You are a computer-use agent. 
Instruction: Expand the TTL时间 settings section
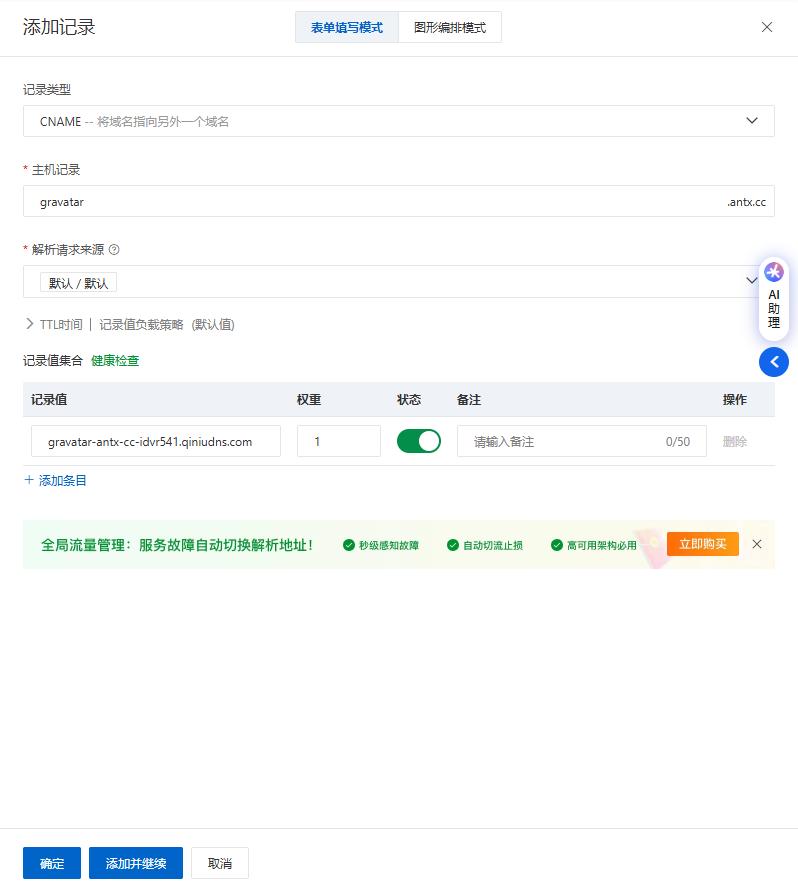point(30,324)
